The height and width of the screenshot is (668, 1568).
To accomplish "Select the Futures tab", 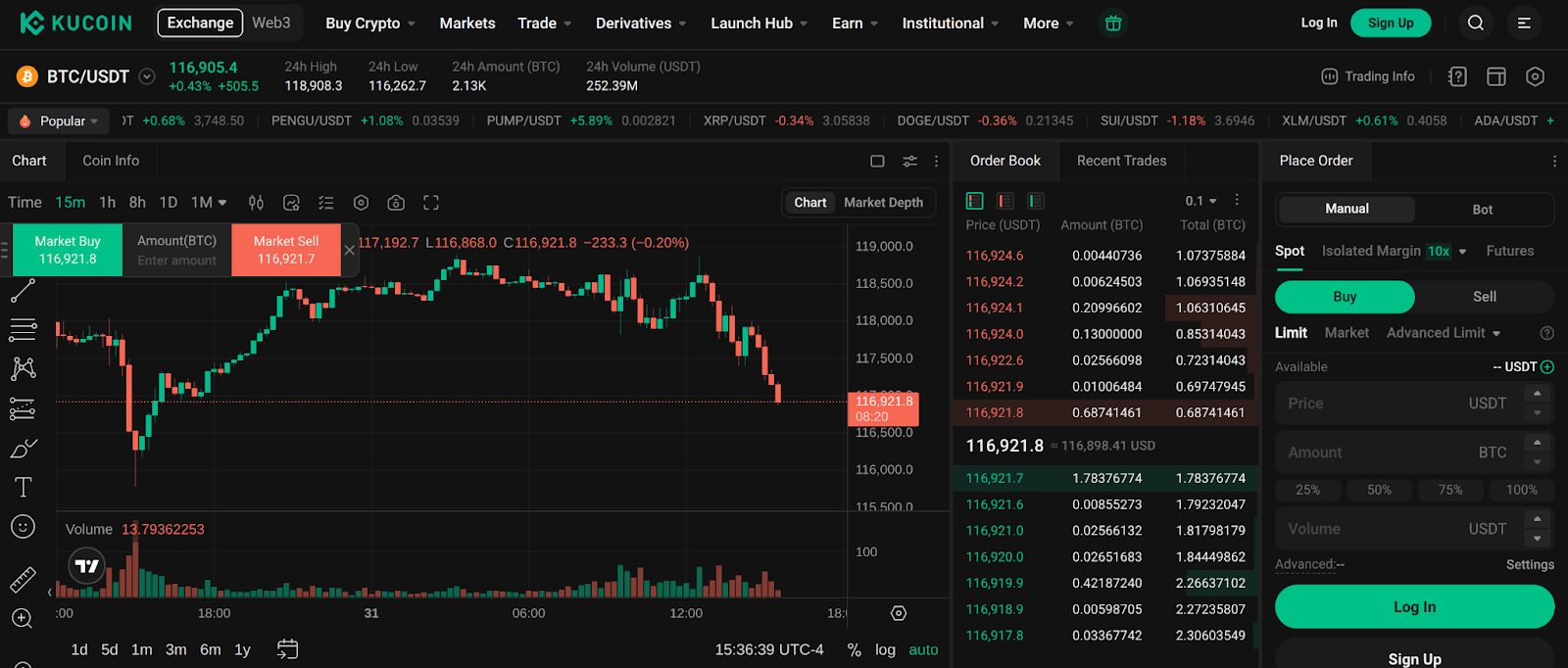I will pyautogui.click(x=1509, y=252).
